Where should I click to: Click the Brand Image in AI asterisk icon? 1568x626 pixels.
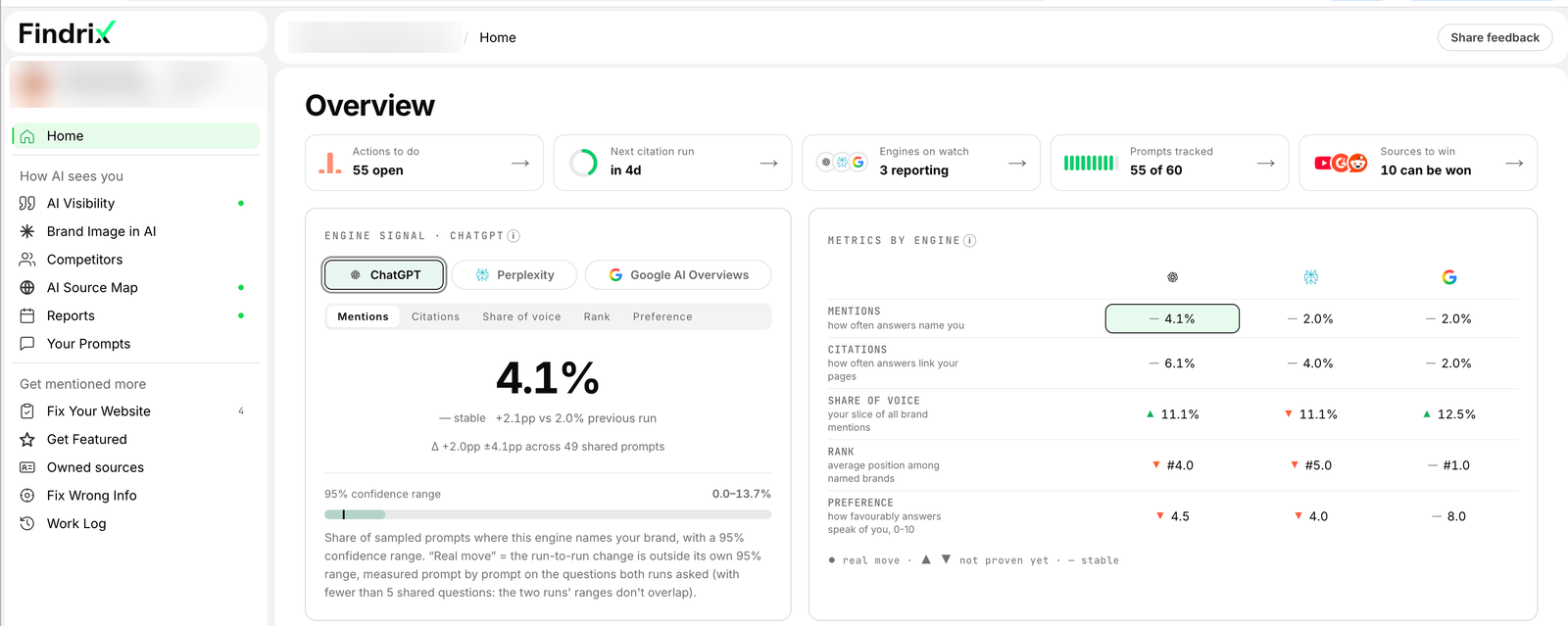[x=27, y=231]
